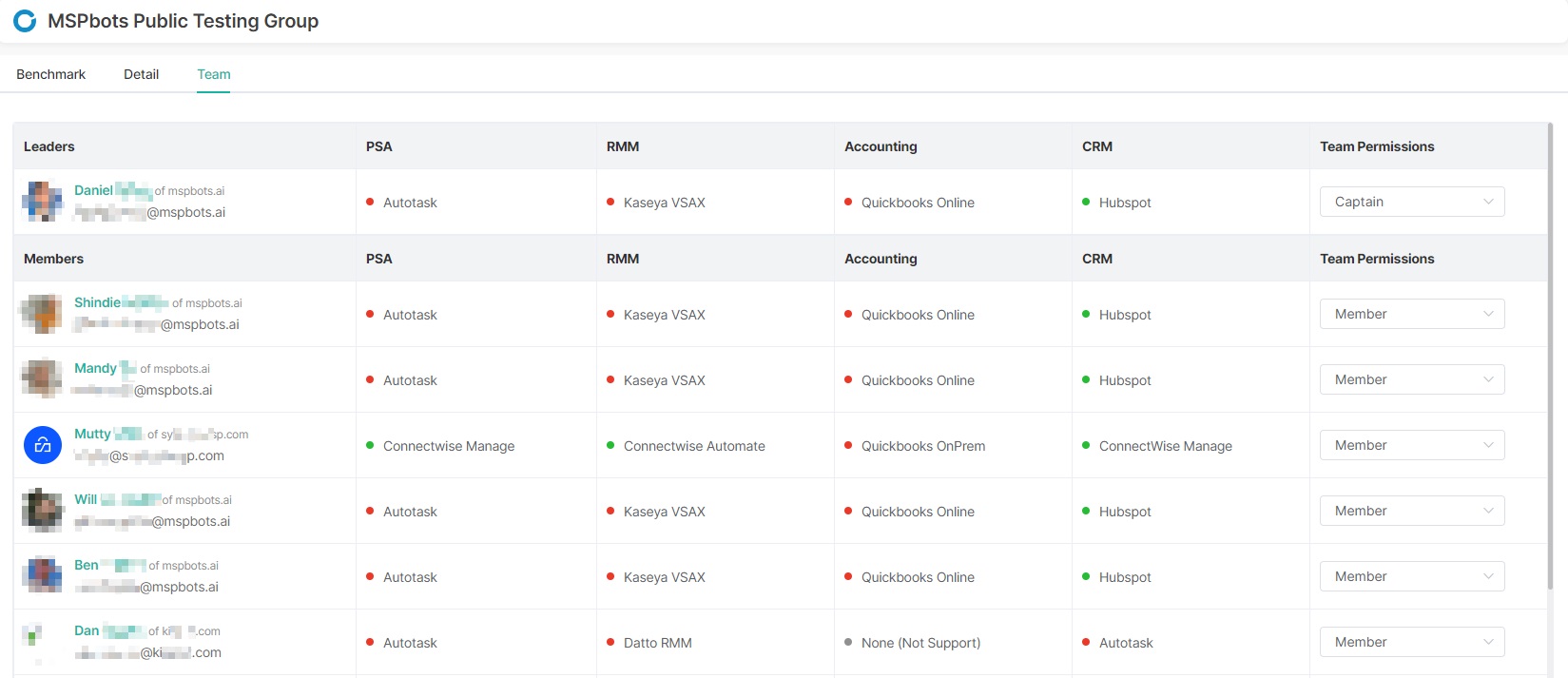Open Shindie's Member permissions dropdown
Viewport: 1568px width, 678px height.
[x=1411, y=314]
